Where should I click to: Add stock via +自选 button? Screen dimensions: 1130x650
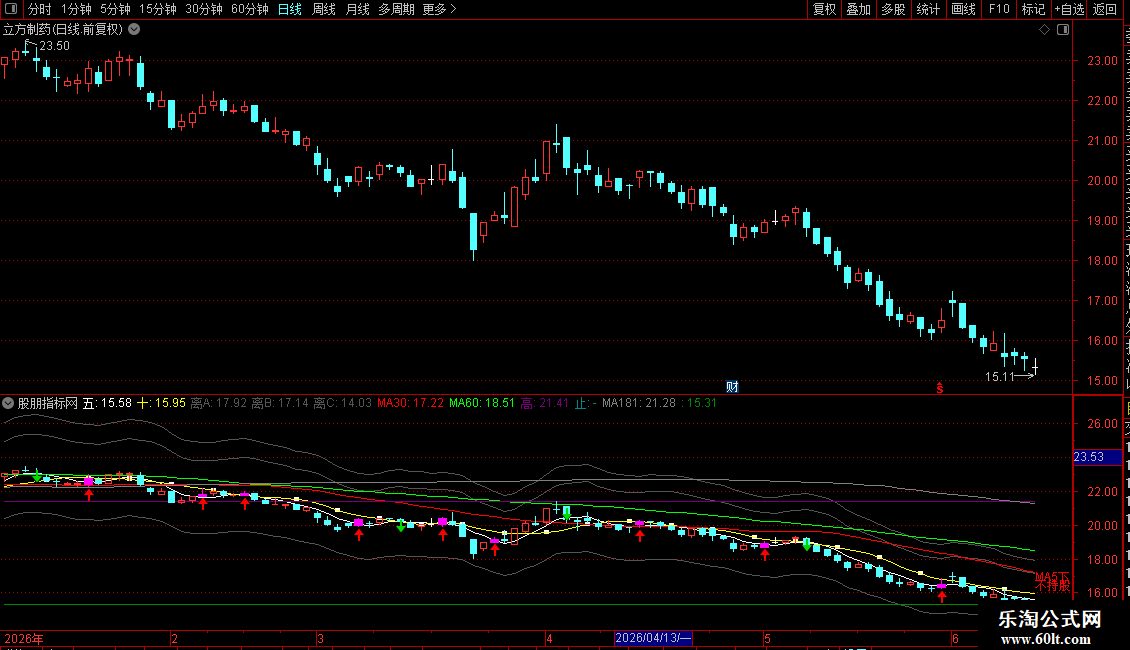pyautogui.click(x=1069, y=9)
